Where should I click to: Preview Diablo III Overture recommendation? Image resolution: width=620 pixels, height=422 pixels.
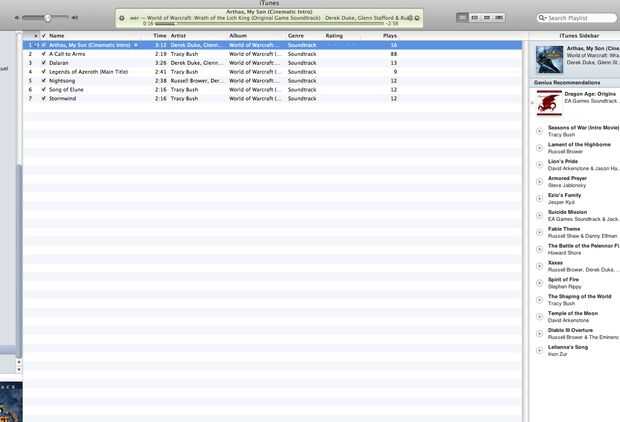click(539, 334)
